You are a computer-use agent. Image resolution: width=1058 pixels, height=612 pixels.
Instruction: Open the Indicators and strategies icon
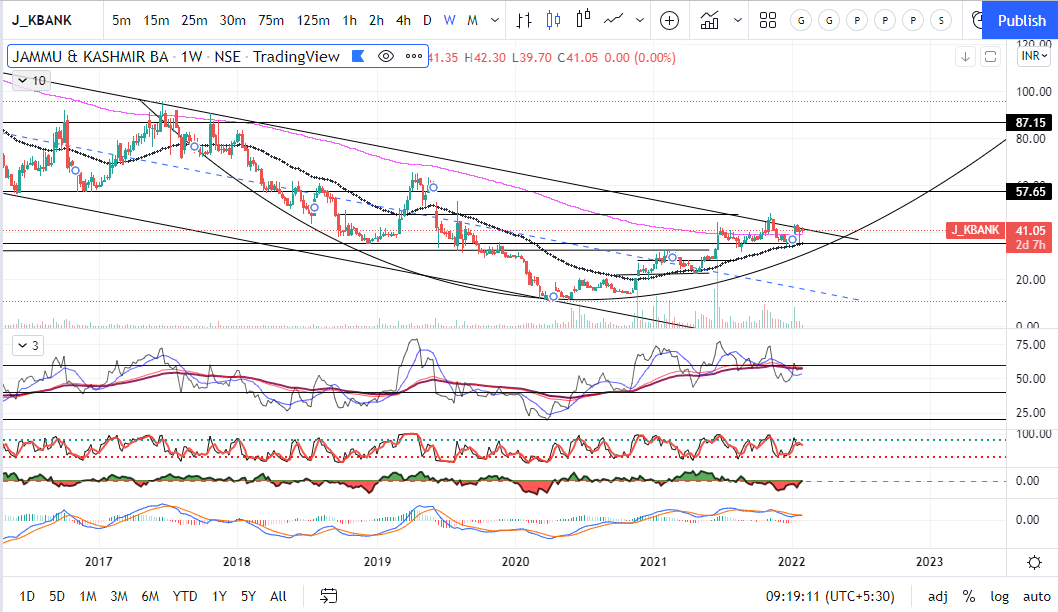(709, 20)
